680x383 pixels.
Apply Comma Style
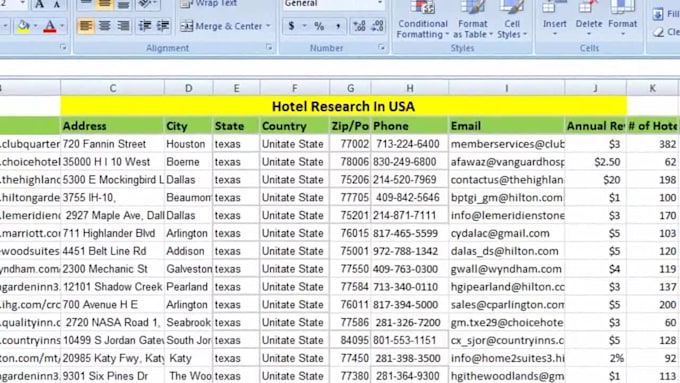pyautogui.click(x=338, y=26)
